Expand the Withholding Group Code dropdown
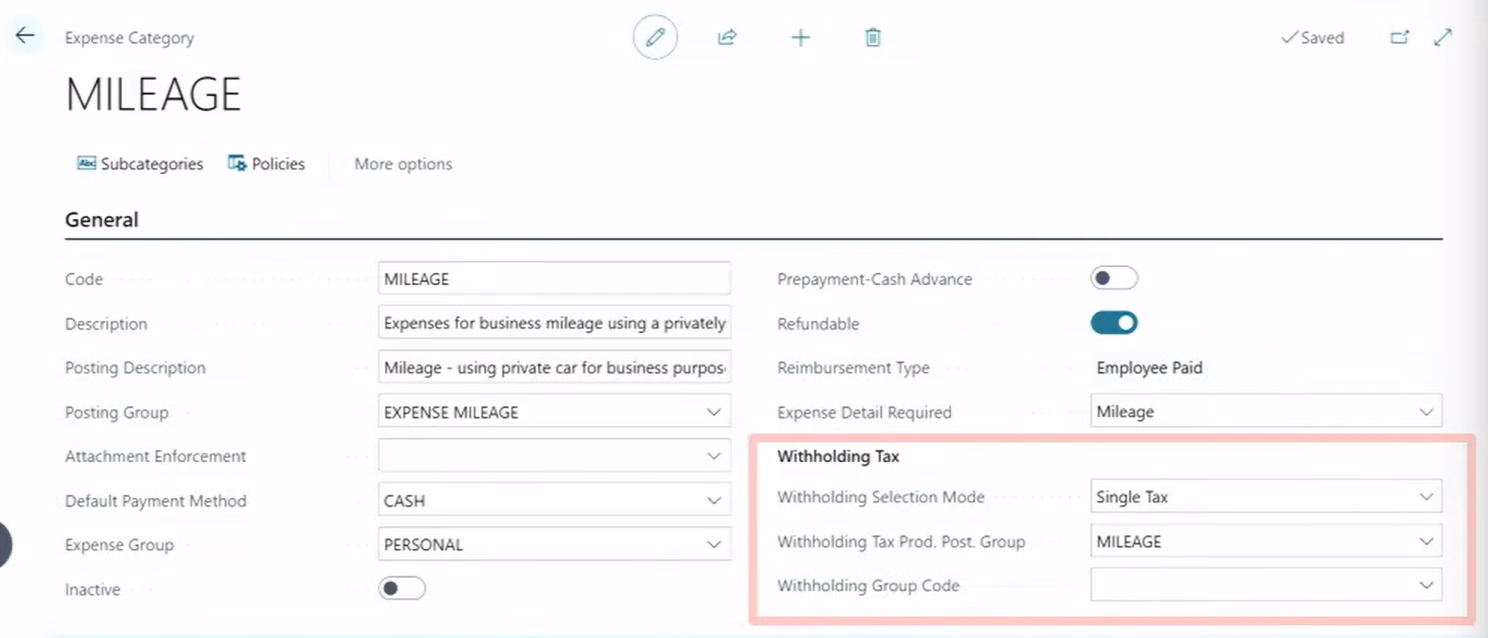 (1426, 585)
